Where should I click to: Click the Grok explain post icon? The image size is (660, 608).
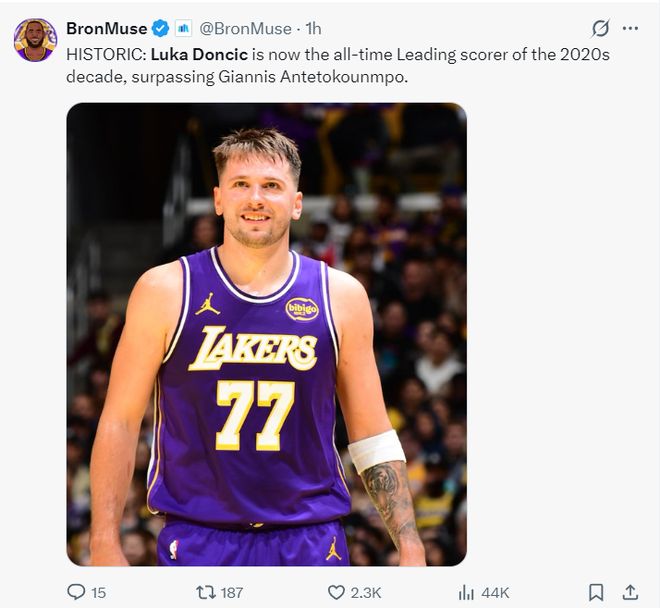point(600,28)
